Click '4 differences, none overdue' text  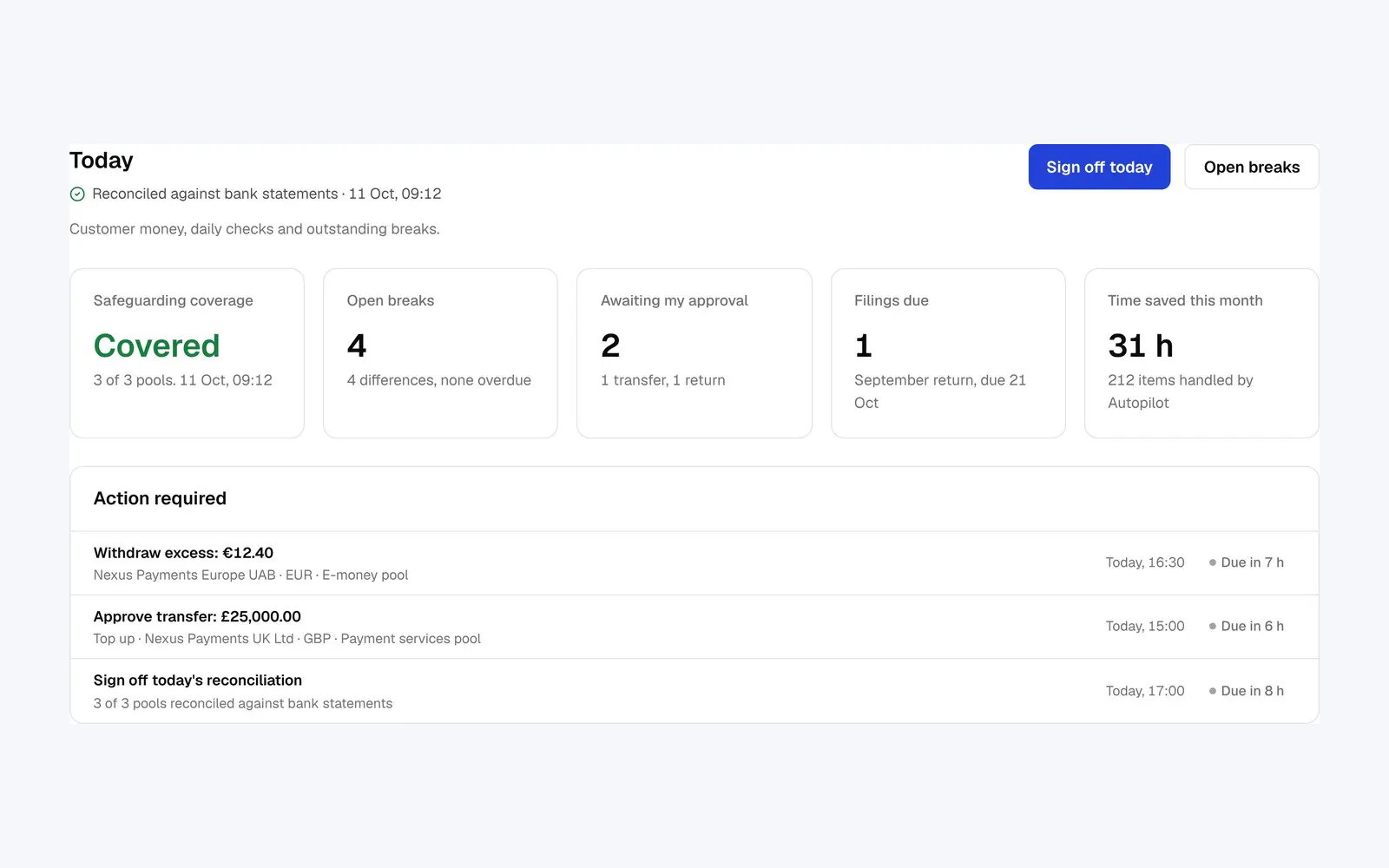[x=439, y=380]
